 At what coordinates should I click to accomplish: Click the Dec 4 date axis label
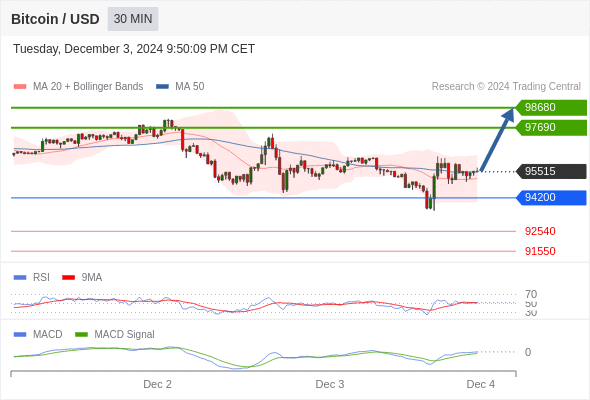pyautogui.click(x=481, y=384)
